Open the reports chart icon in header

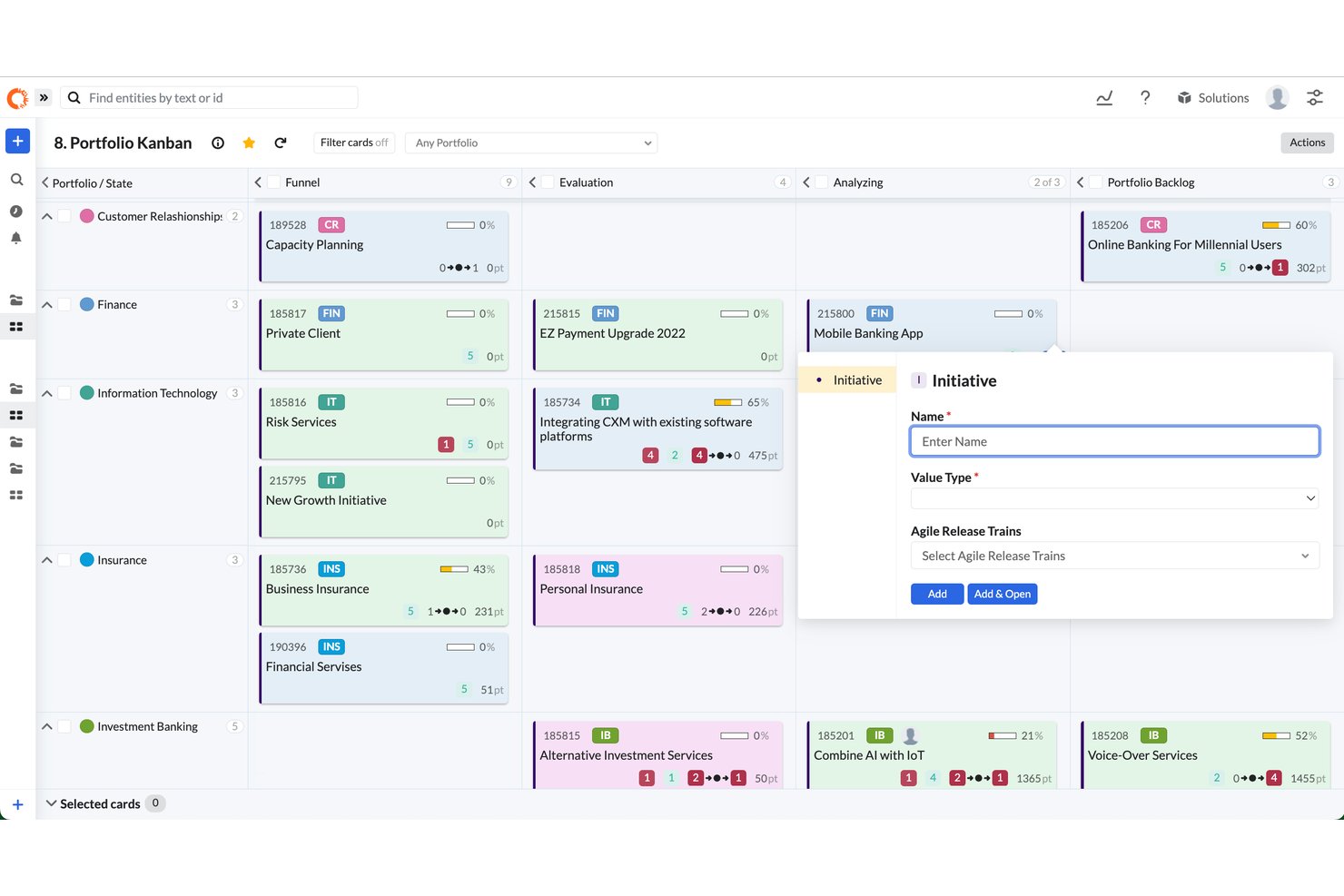pyautogui.click(x=1104, y=98)
